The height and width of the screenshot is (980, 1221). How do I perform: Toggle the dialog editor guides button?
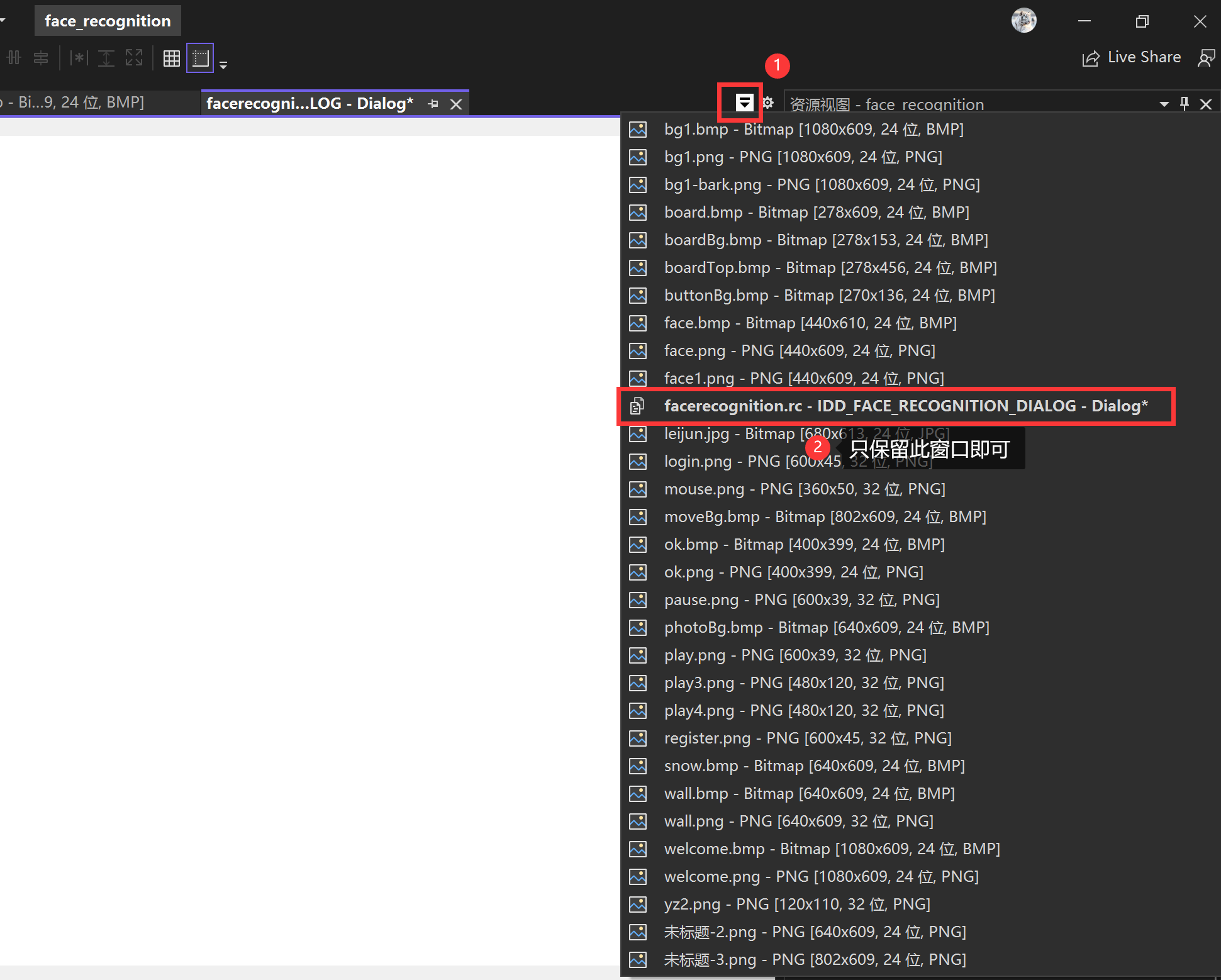point(200,58)
